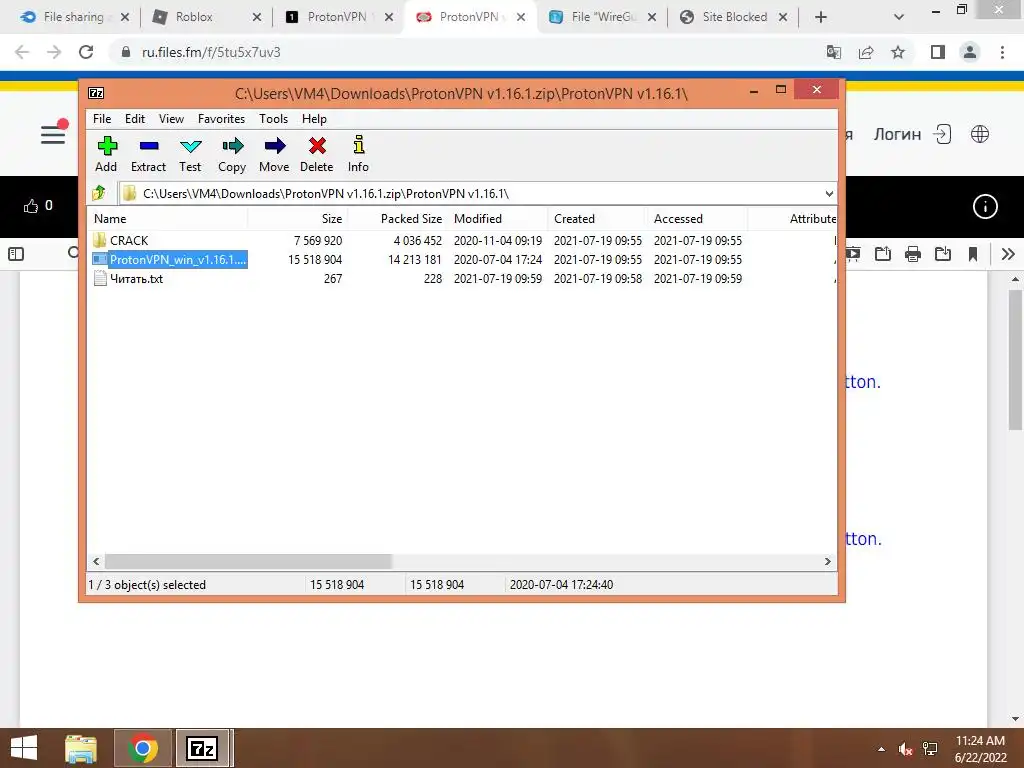Click the info circle icon on files.fm
Screen dimensions: 1024x768
point(985,206)
